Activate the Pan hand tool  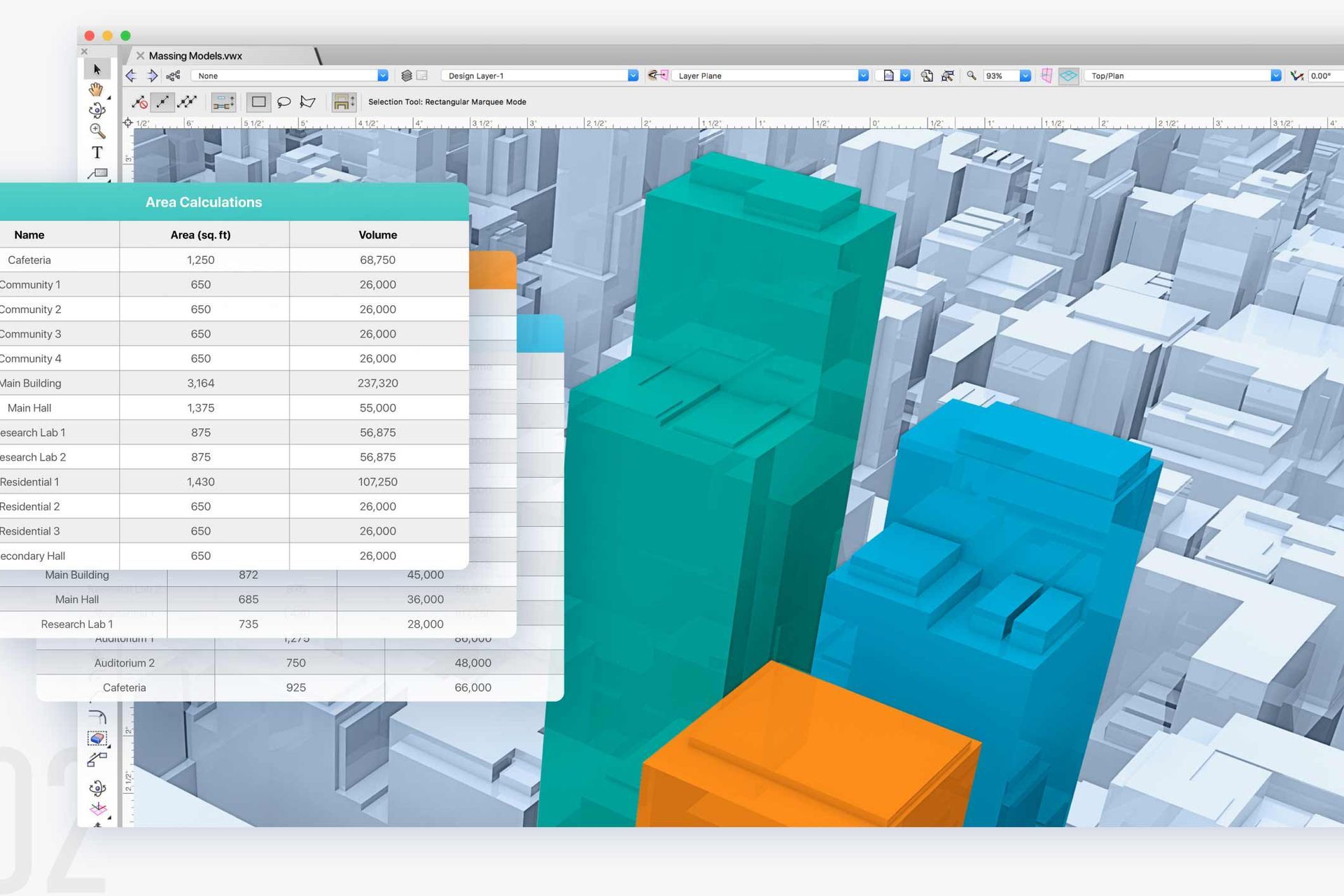(x=97, y=90)
